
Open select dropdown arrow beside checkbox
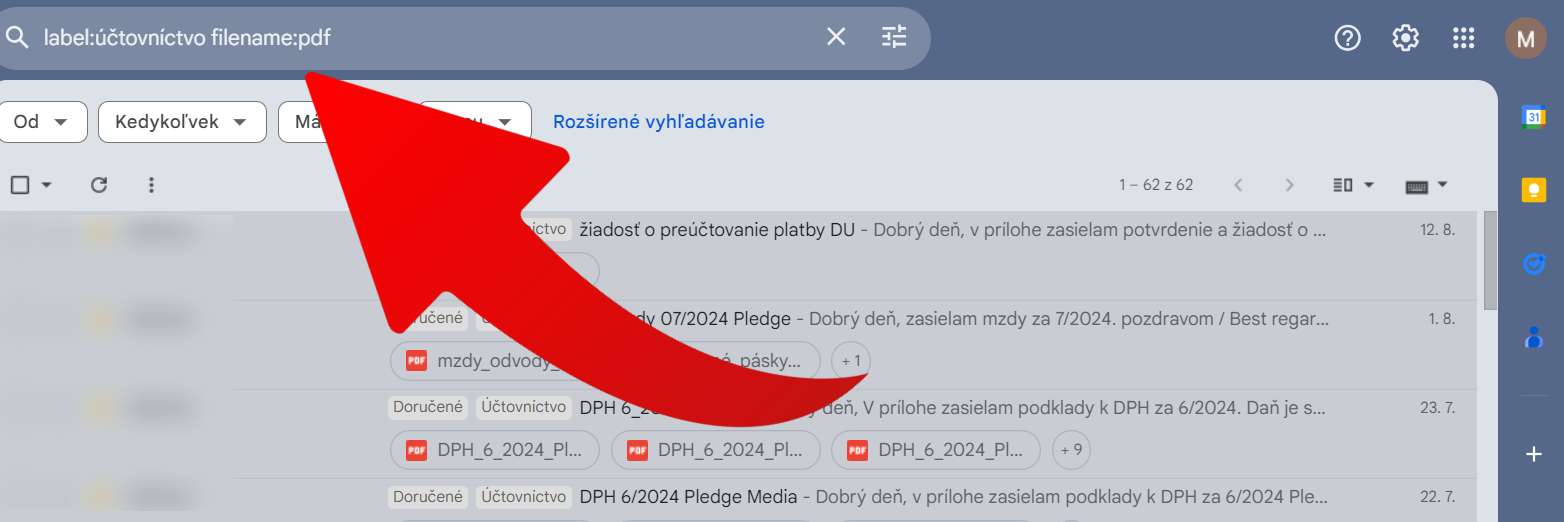[46, 185]
